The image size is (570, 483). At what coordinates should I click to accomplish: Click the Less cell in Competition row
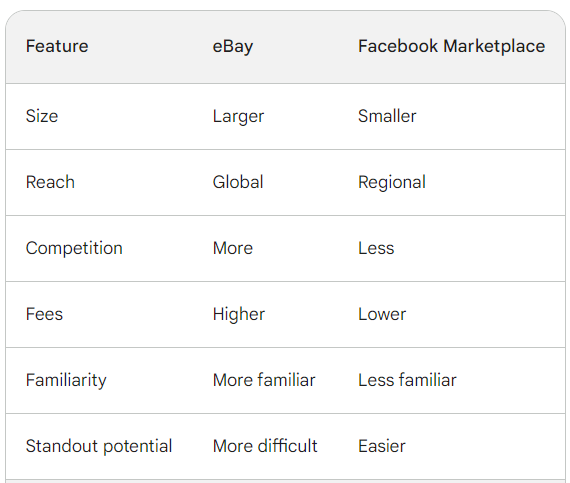click(376, 248)
